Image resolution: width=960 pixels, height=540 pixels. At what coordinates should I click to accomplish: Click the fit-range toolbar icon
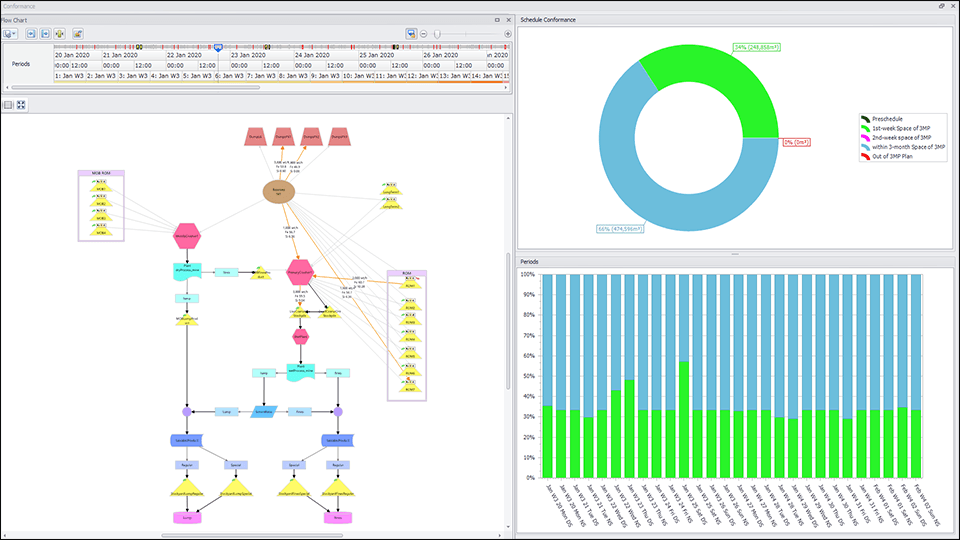point(45,34)
